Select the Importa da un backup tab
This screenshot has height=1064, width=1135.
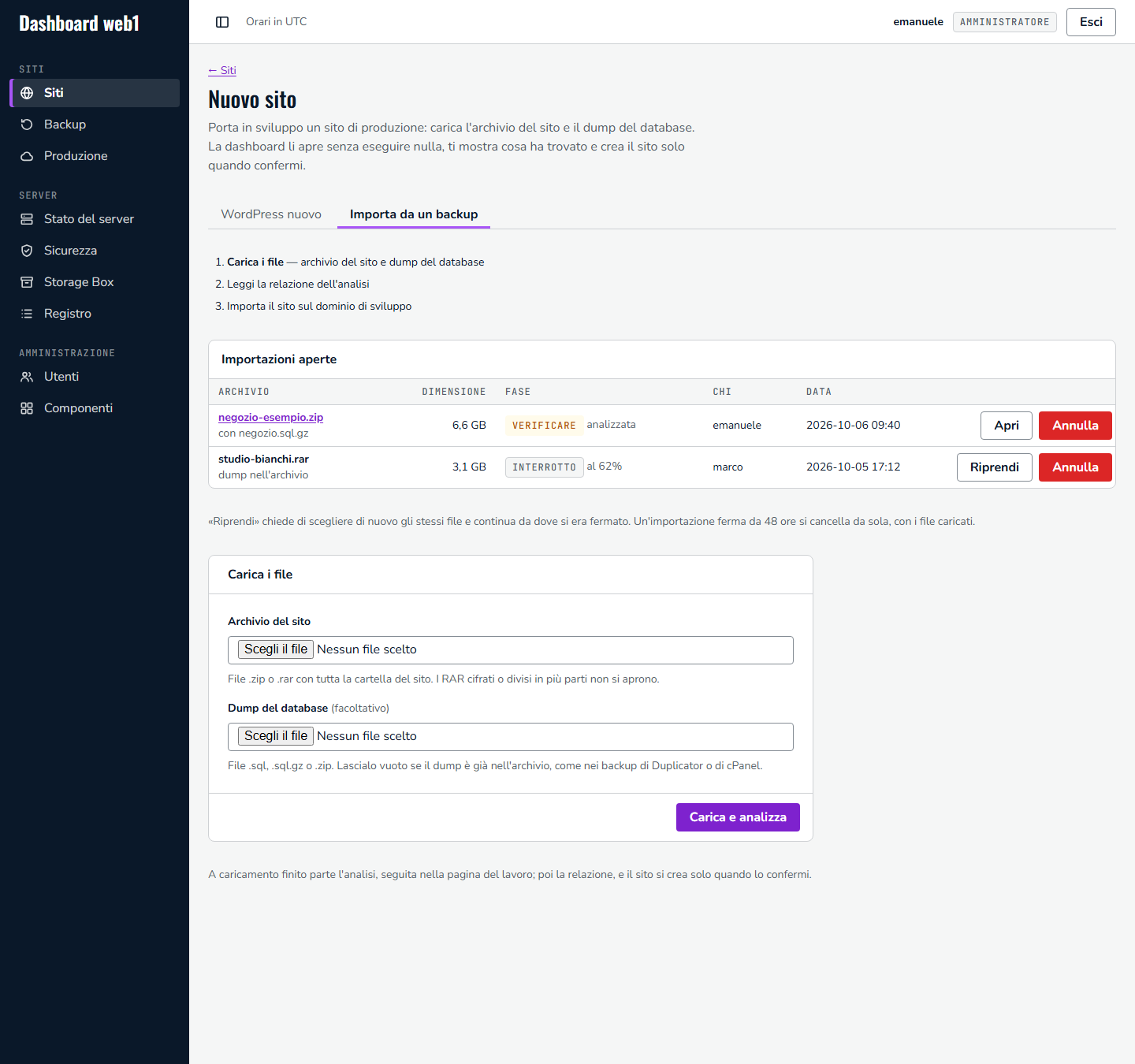[414, 214]
